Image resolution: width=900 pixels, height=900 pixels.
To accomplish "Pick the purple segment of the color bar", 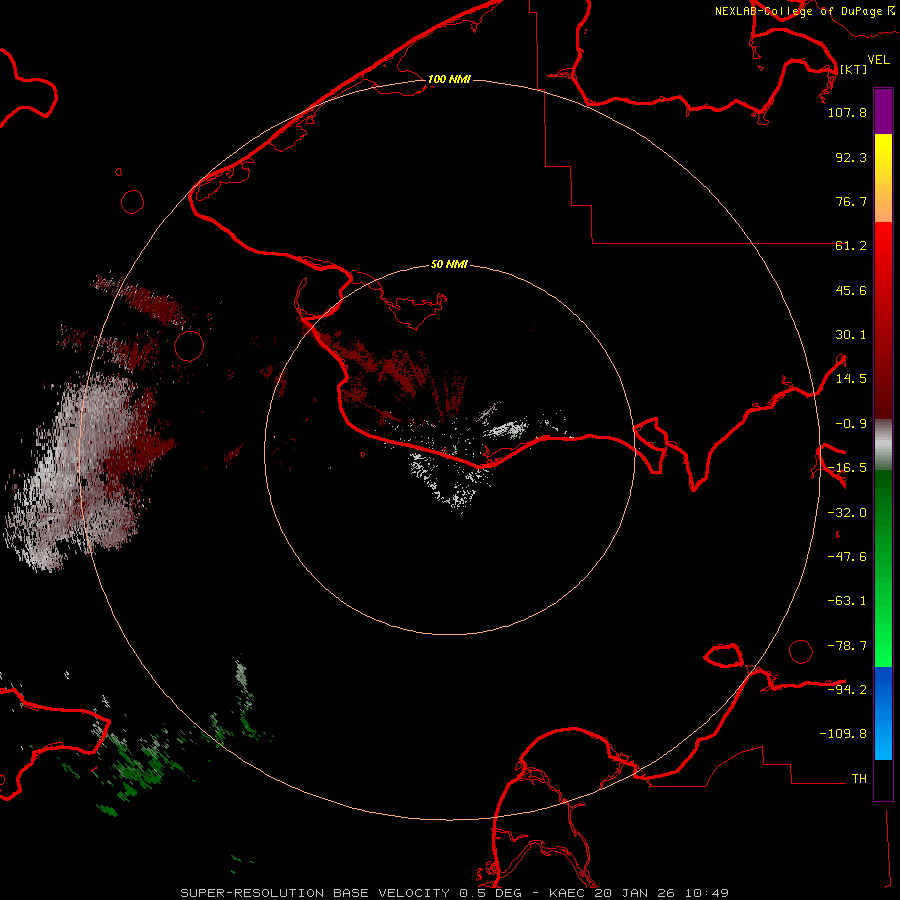I will tap(883, 111).
